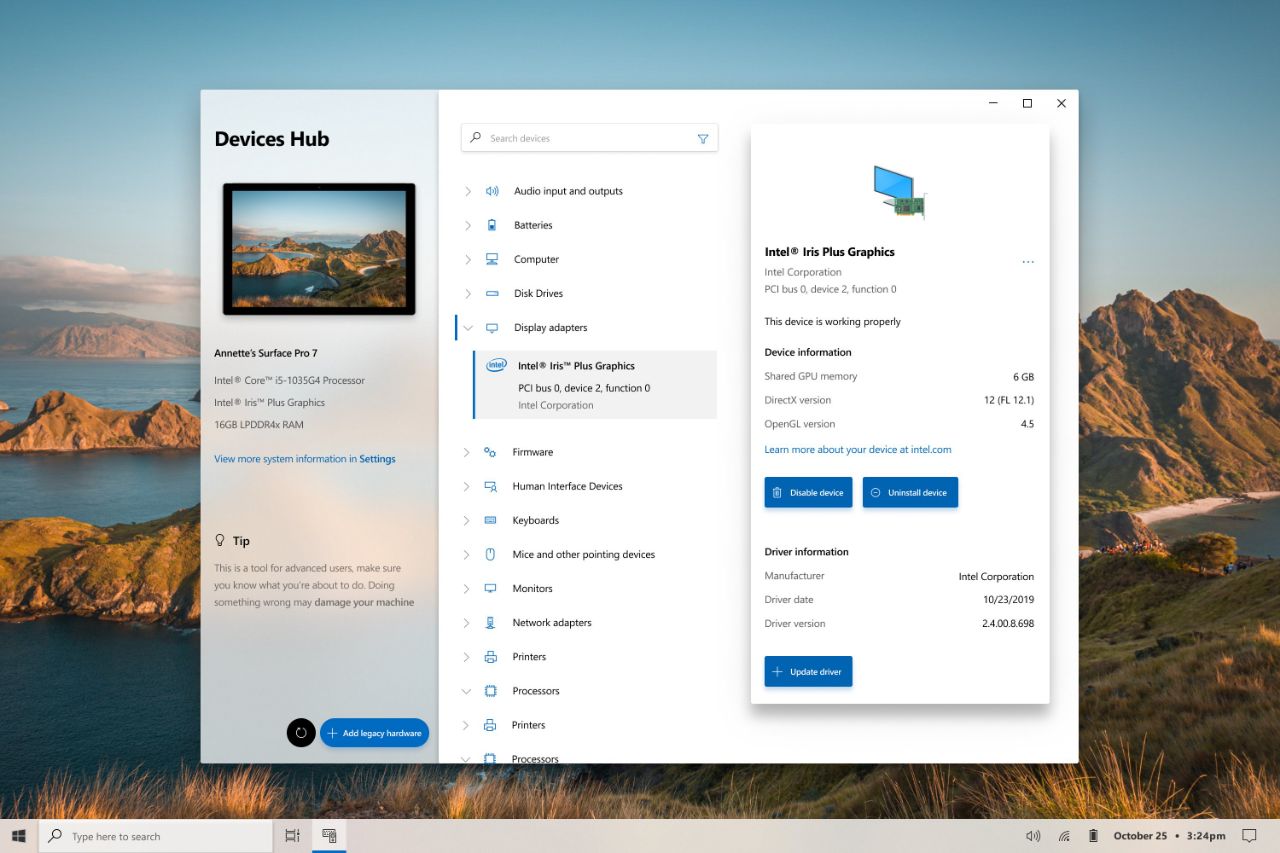Screen dimensions: 1280x853
Task: Click the Keyboards category icon
Action: tap(490, 520)
